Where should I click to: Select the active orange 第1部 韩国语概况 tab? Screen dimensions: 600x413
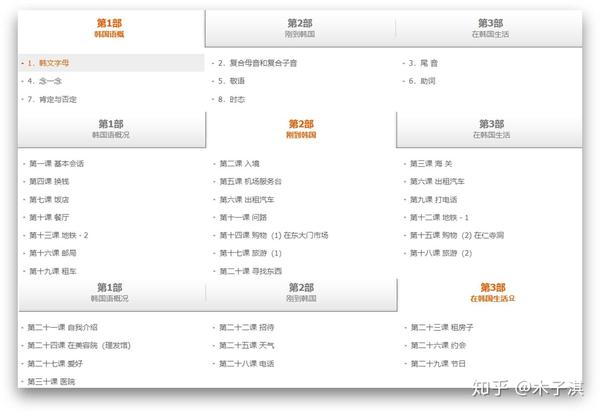click(x=111, y=29)
